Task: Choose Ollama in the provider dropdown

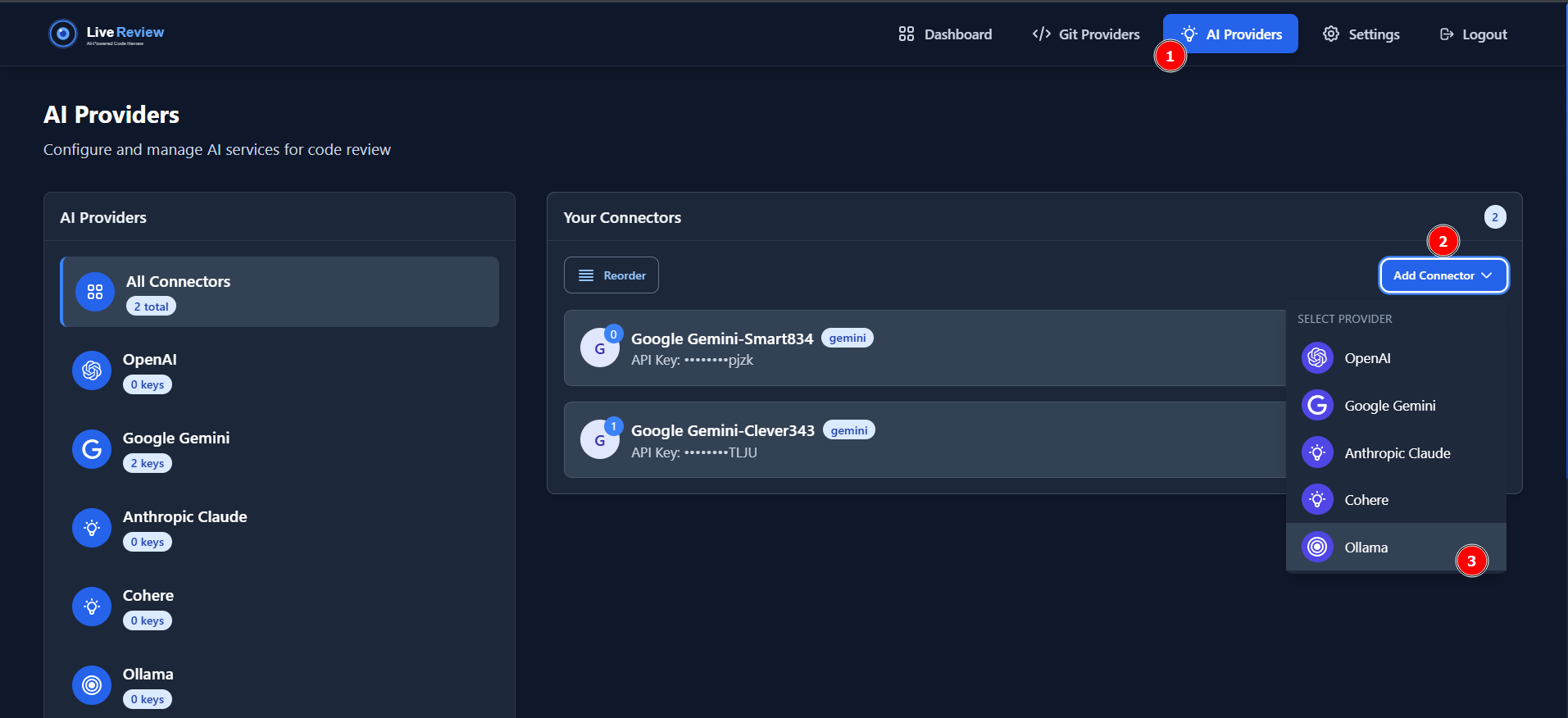Action: tap(1366, 548)
